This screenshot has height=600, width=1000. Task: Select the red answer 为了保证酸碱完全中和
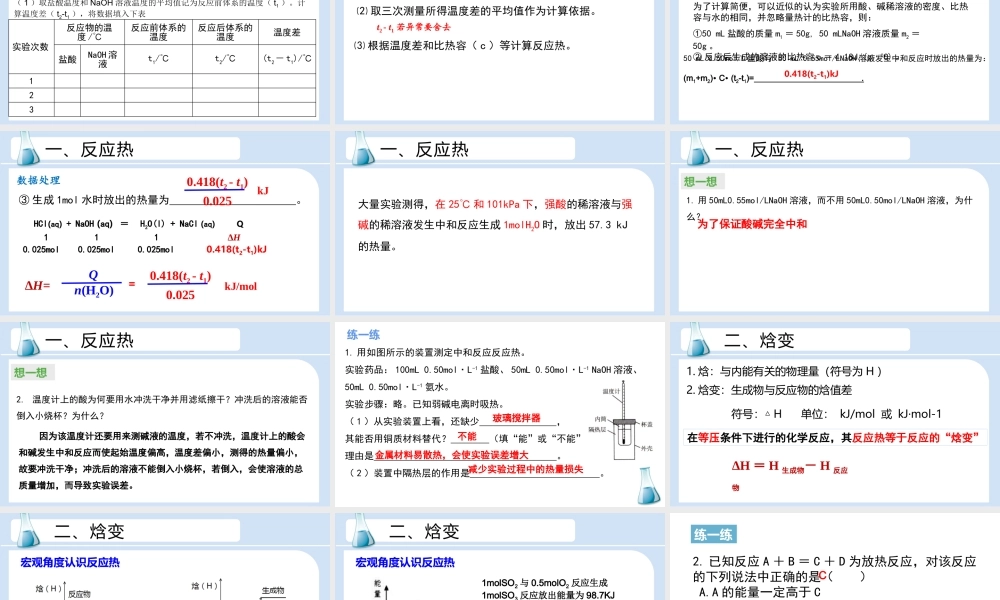coord(752,224)
